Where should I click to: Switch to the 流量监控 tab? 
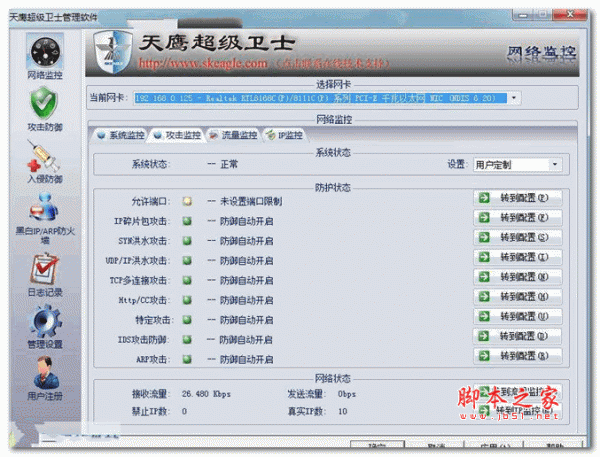coord(233,135)
